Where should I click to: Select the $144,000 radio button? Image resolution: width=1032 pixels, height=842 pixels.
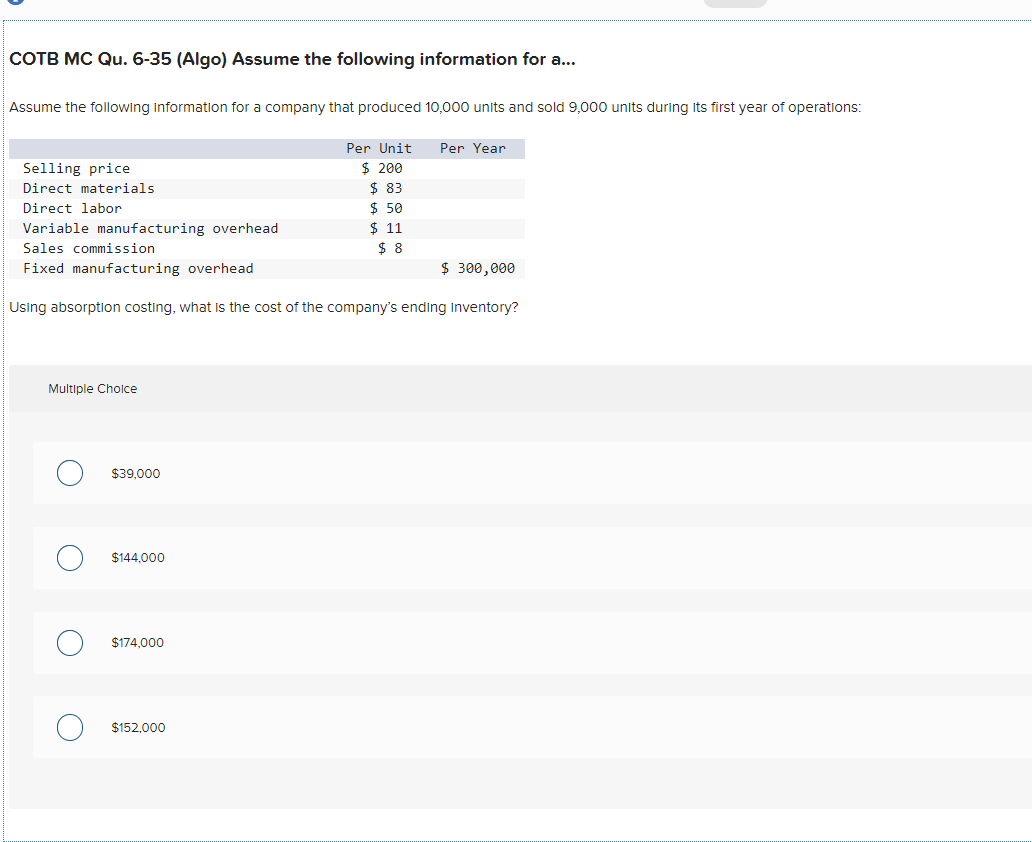pyautogui.click(x=69, y=557)
